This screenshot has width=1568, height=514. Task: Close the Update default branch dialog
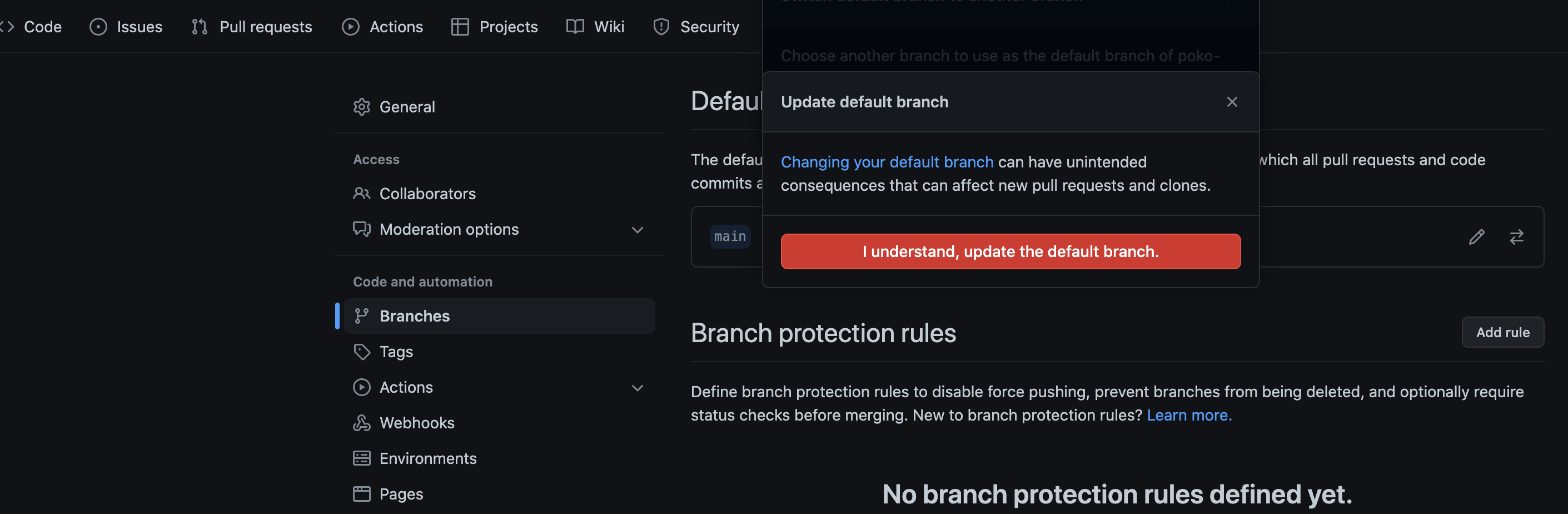[1231, 102]
